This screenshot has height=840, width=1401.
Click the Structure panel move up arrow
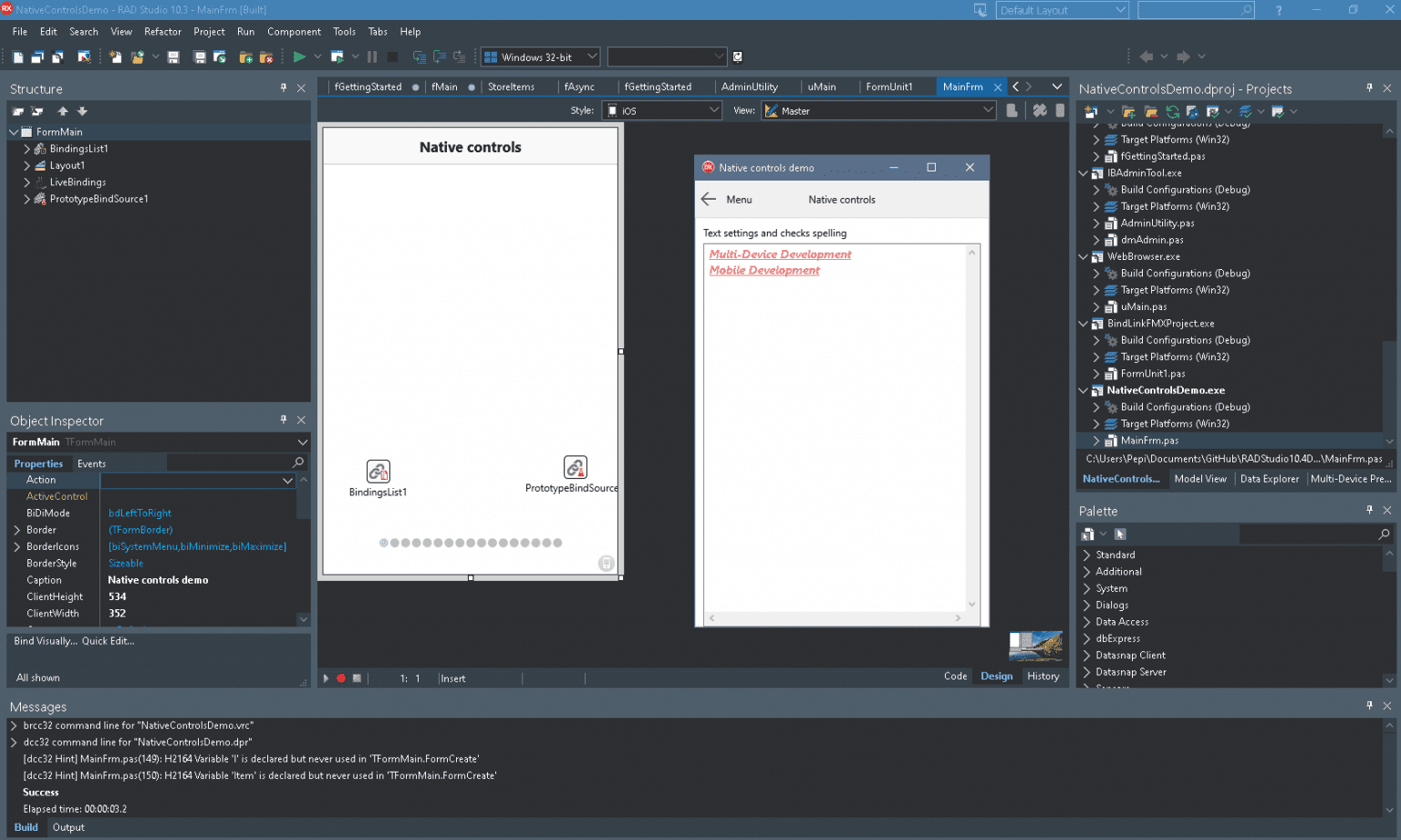(x=63, y=111)
